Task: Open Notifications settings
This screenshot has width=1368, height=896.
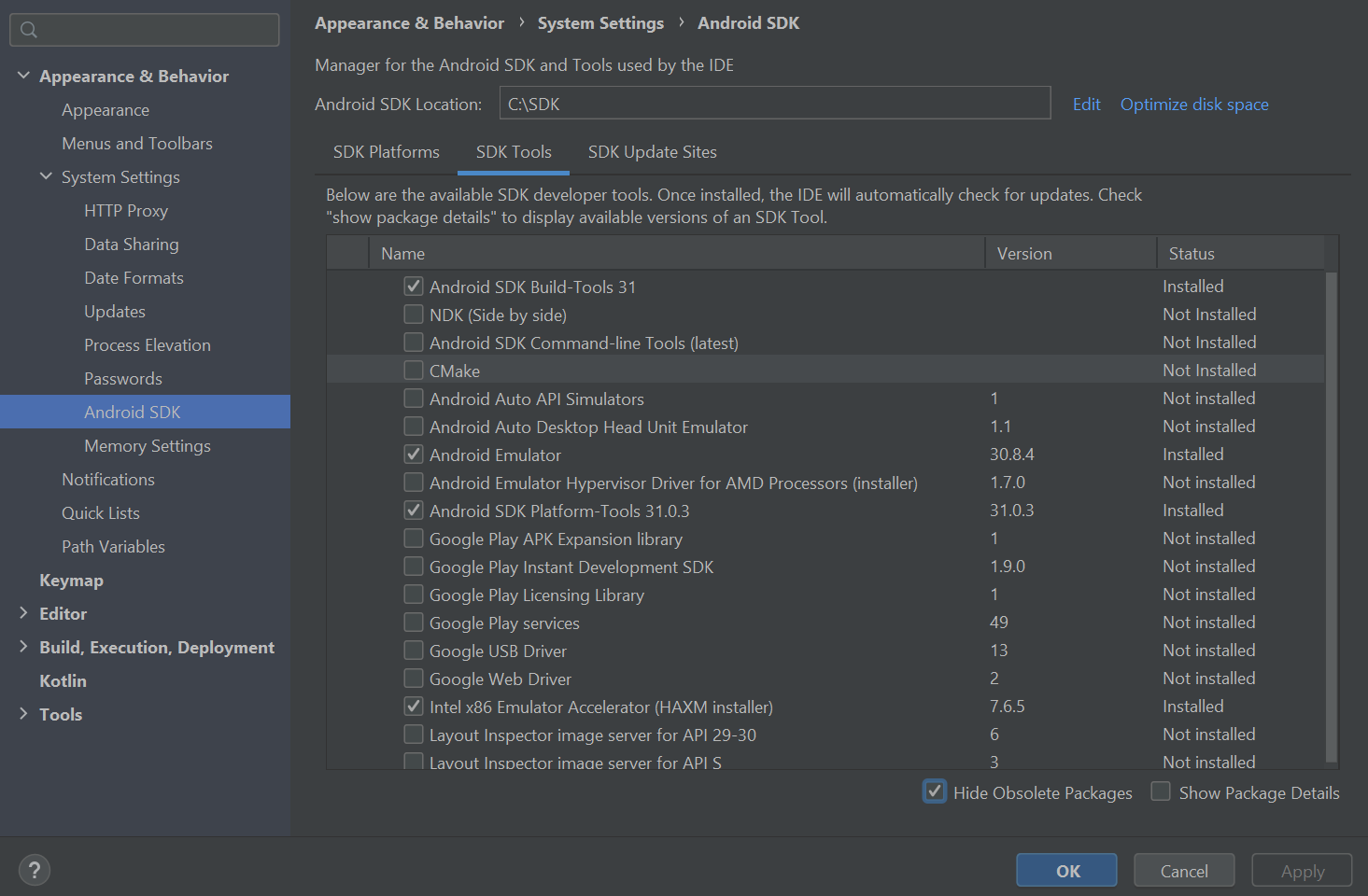Action: point(108,480)
